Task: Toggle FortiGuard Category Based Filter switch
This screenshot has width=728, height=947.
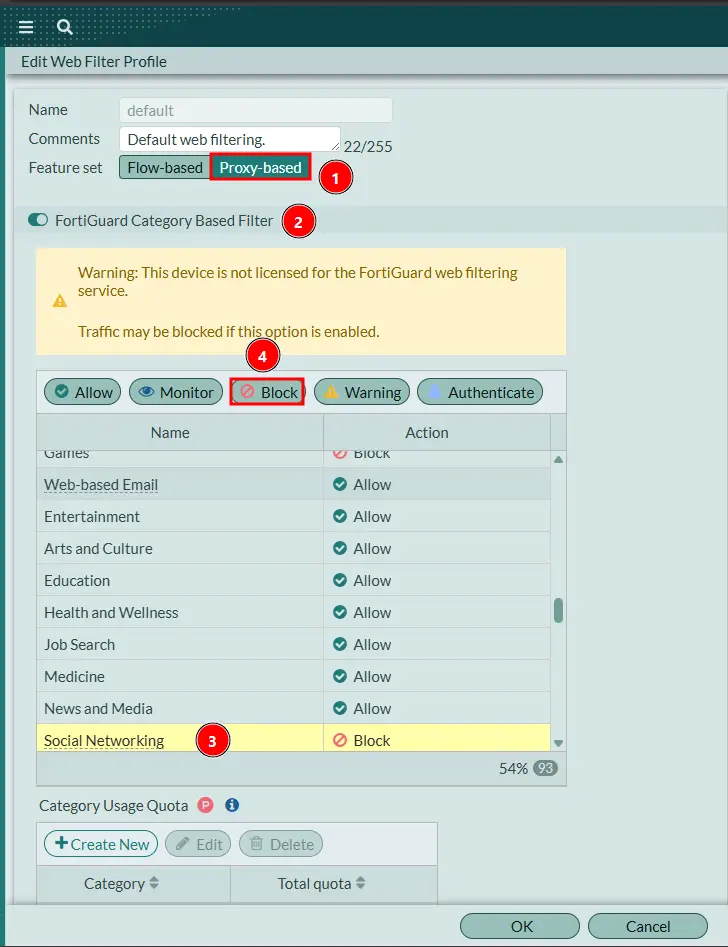Action: 38,220
